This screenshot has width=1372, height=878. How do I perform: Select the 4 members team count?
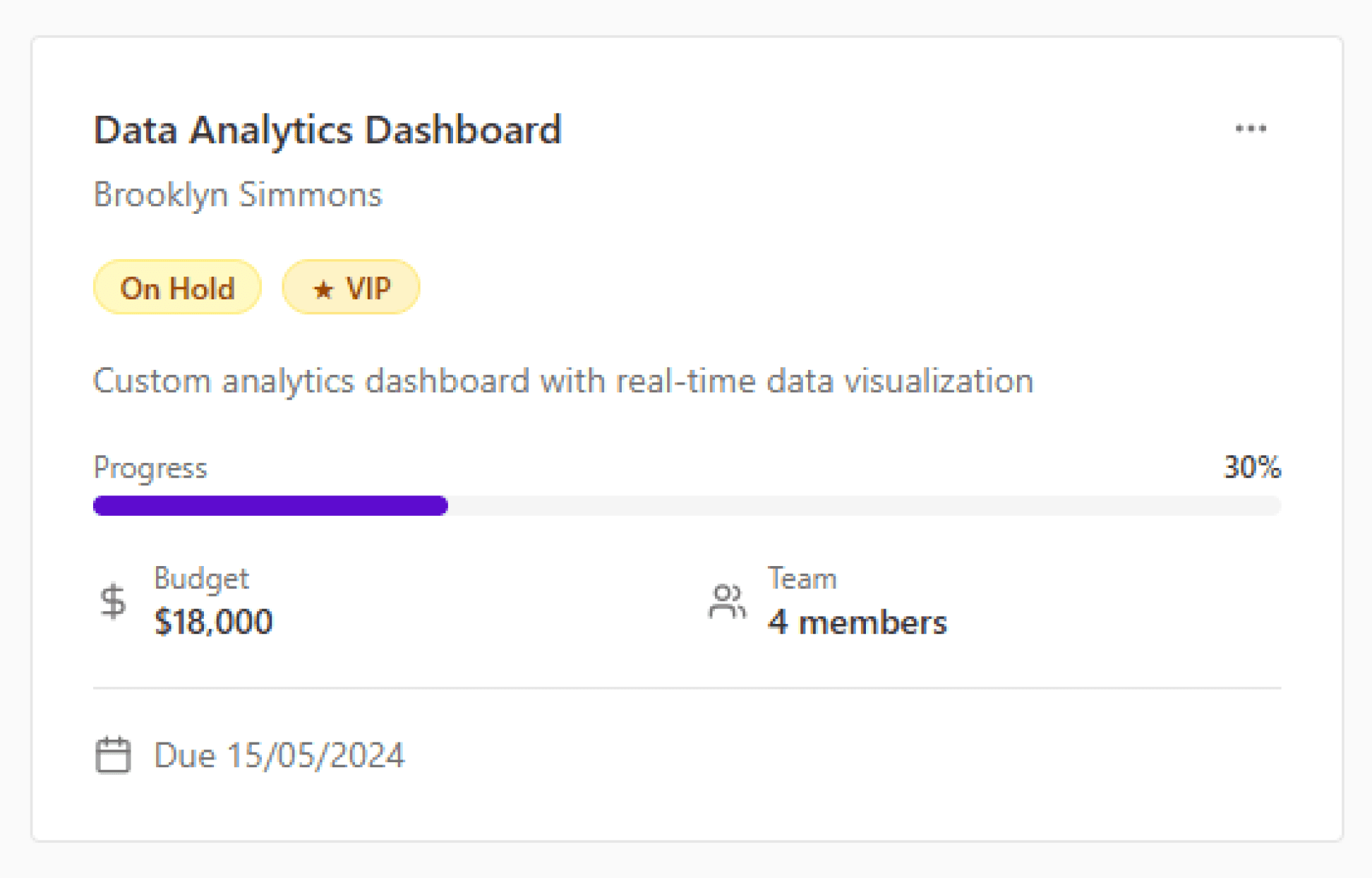click(x=857, y=623)
